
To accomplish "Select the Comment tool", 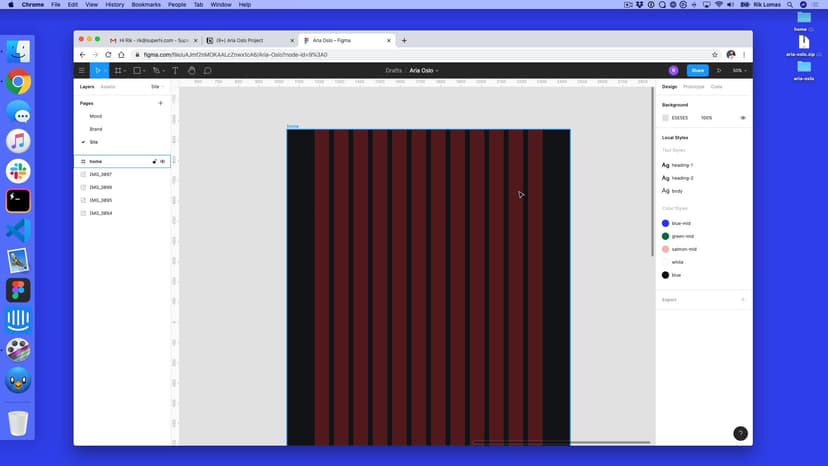I will click(x=207, y=71).
